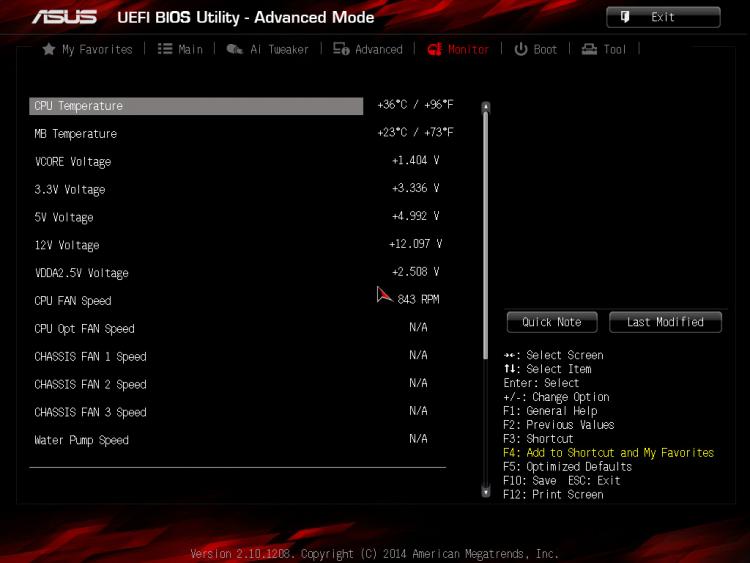
Task: Click the F5 Optimized Defaults hint
Action: [x=568, y=466]
